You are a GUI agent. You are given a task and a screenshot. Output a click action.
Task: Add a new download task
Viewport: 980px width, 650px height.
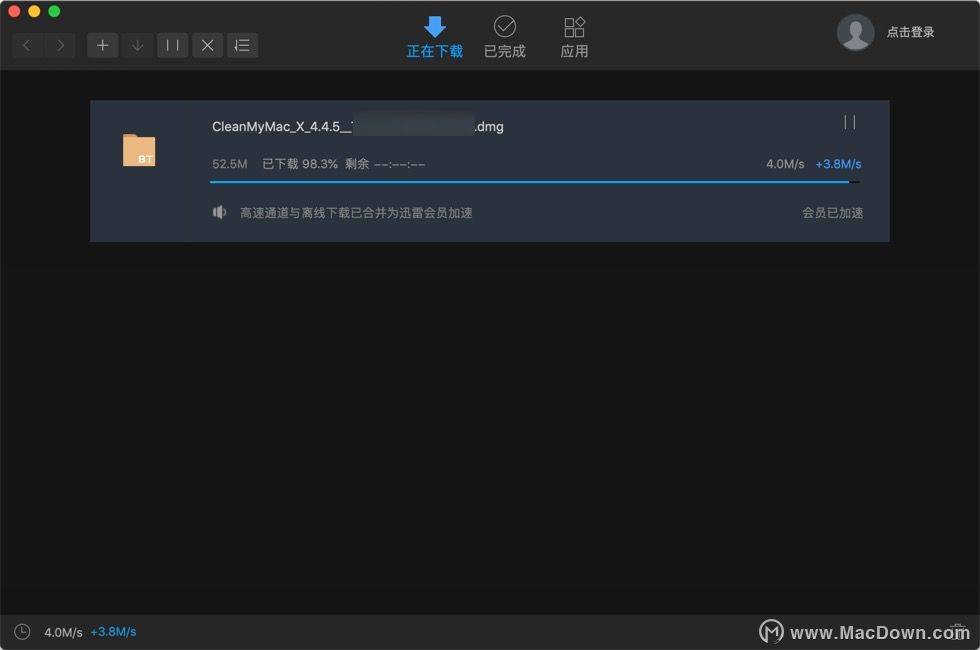[102, 45]
